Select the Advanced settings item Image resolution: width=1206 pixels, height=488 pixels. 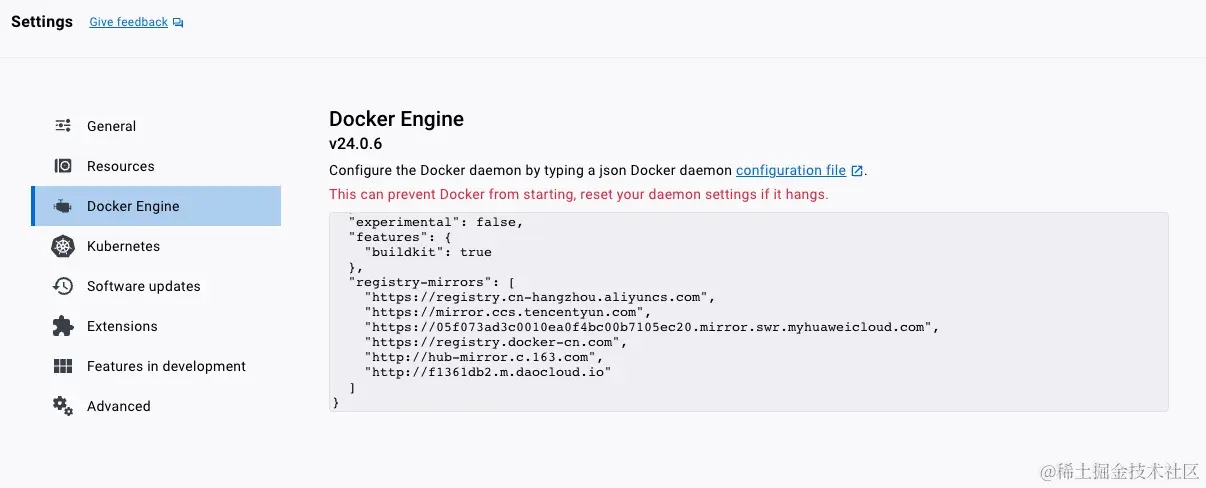pyautogui.click(x=156, y=406)
